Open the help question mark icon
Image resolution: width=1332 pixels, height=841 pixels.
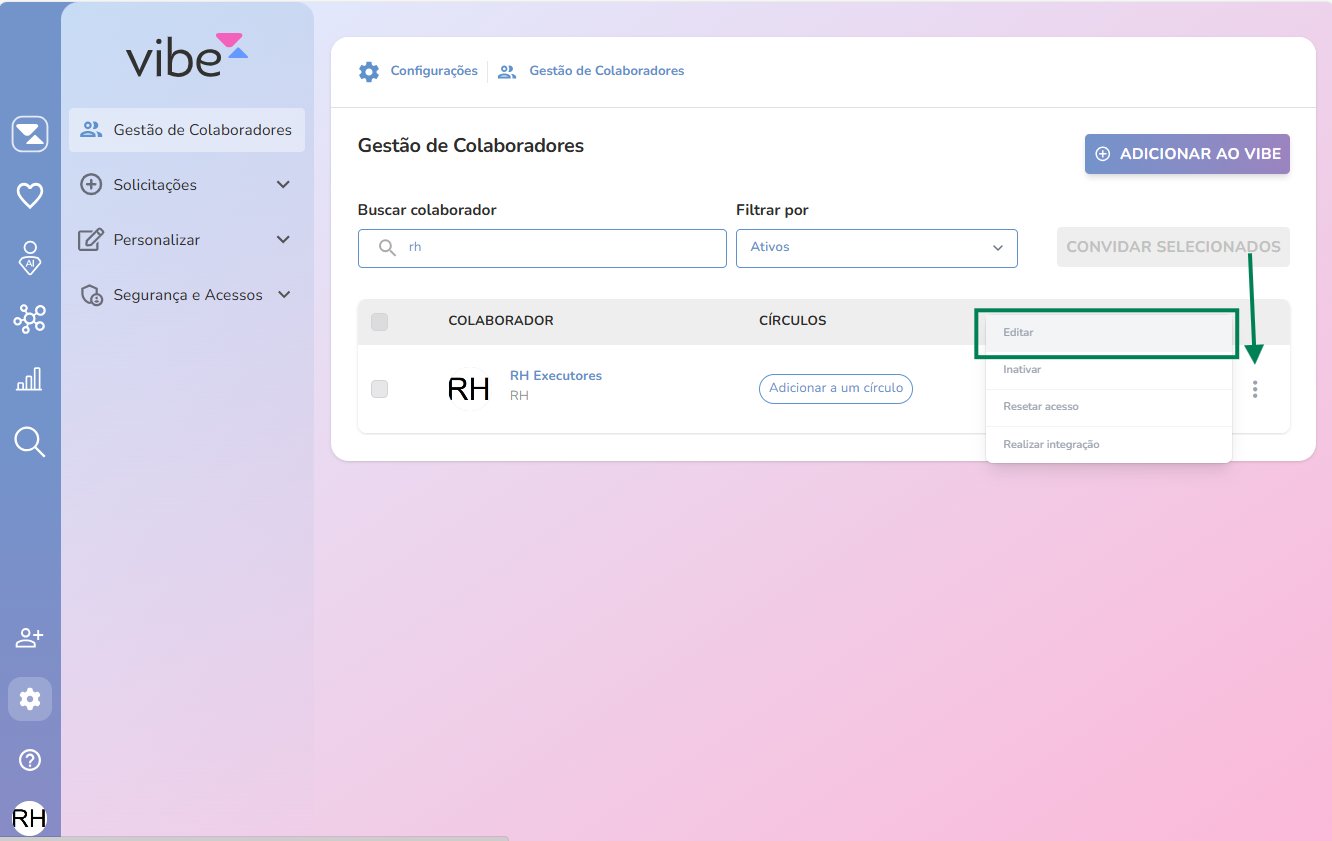(x=30, y=760)
